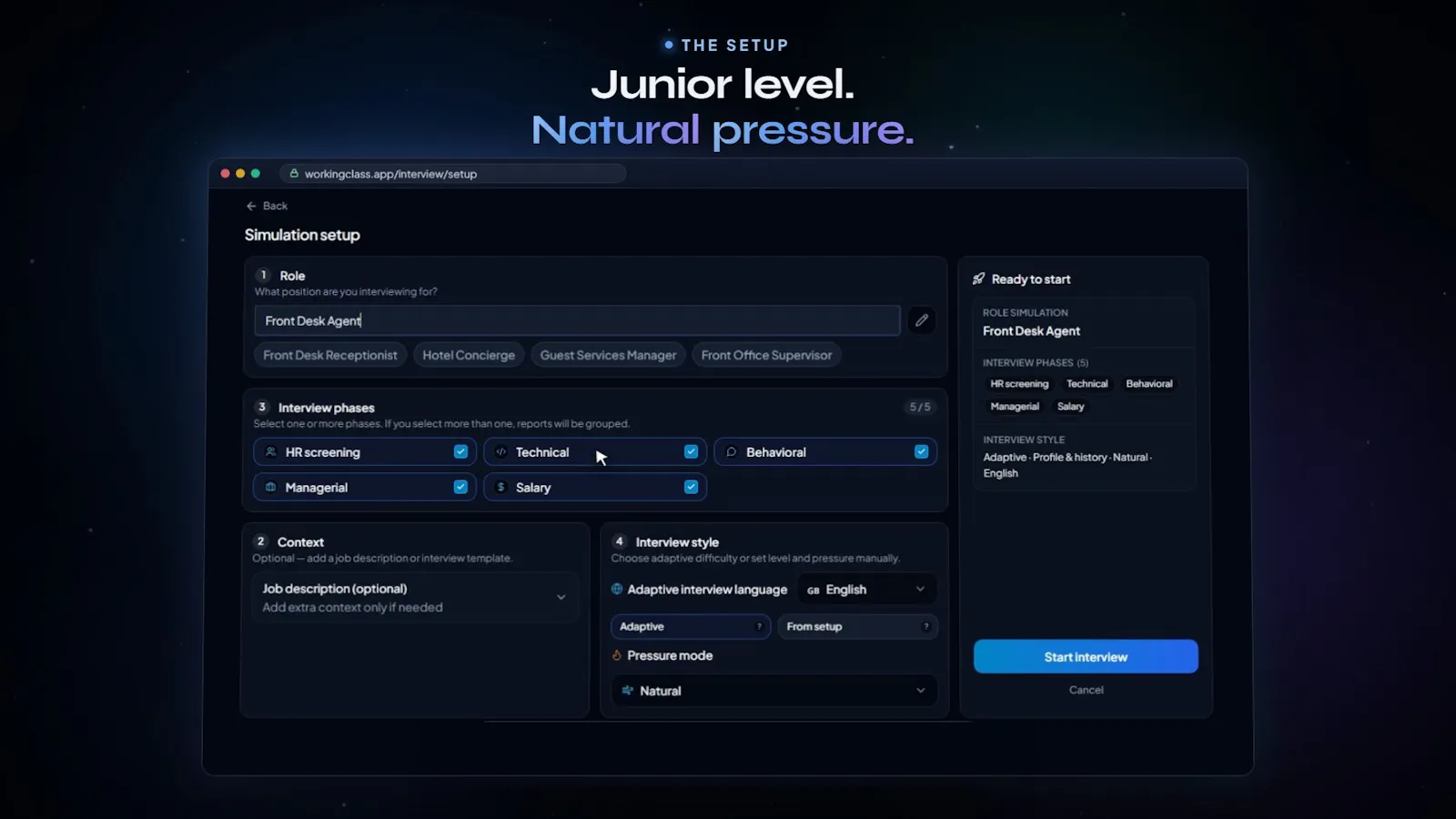Screen dimensions: 1456x819
Task: Open the Natural pressure mode dropdown
Action: tap(773, 691)
